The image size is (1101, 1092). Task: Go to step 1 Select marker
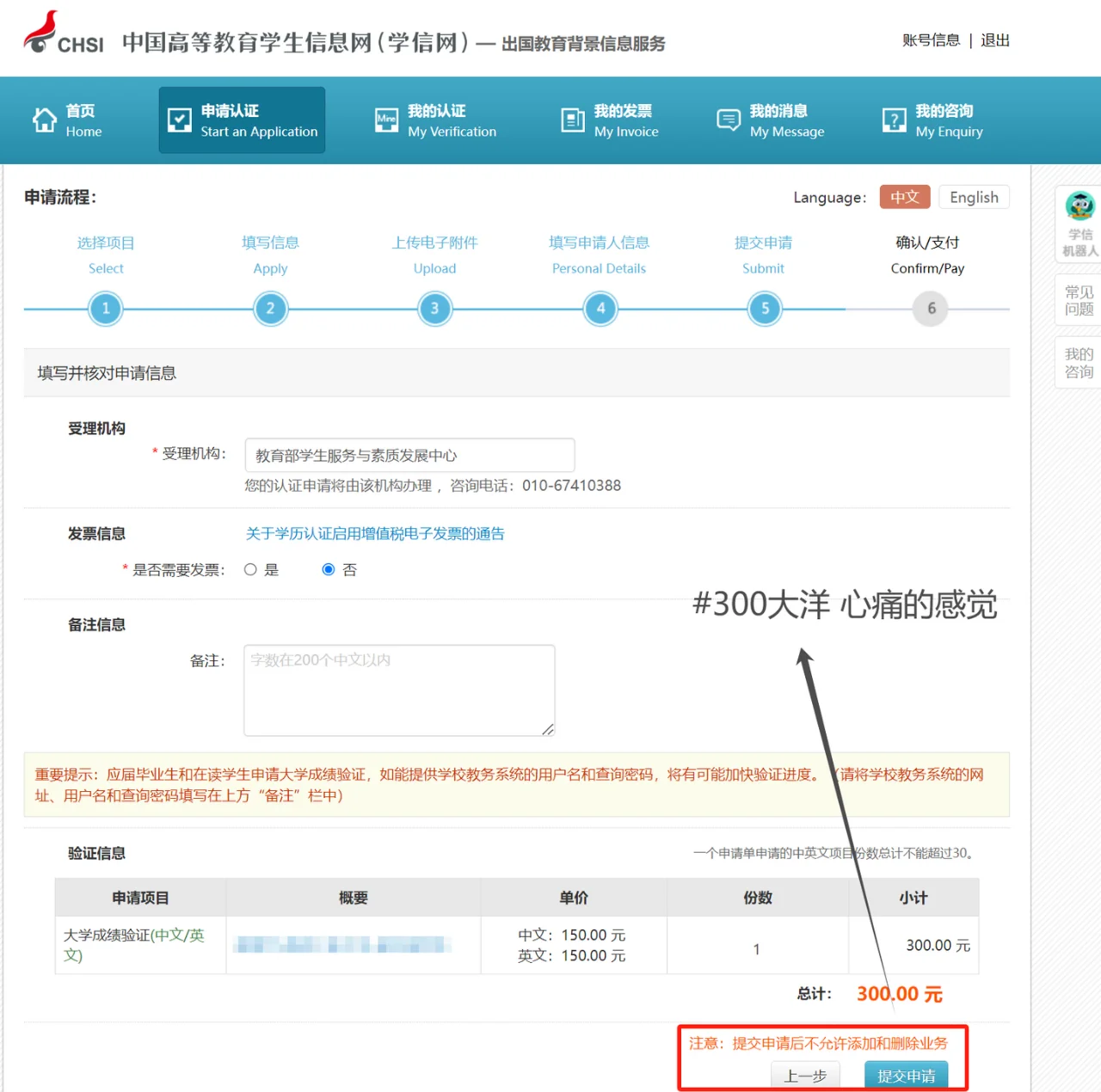pos(106,309)
